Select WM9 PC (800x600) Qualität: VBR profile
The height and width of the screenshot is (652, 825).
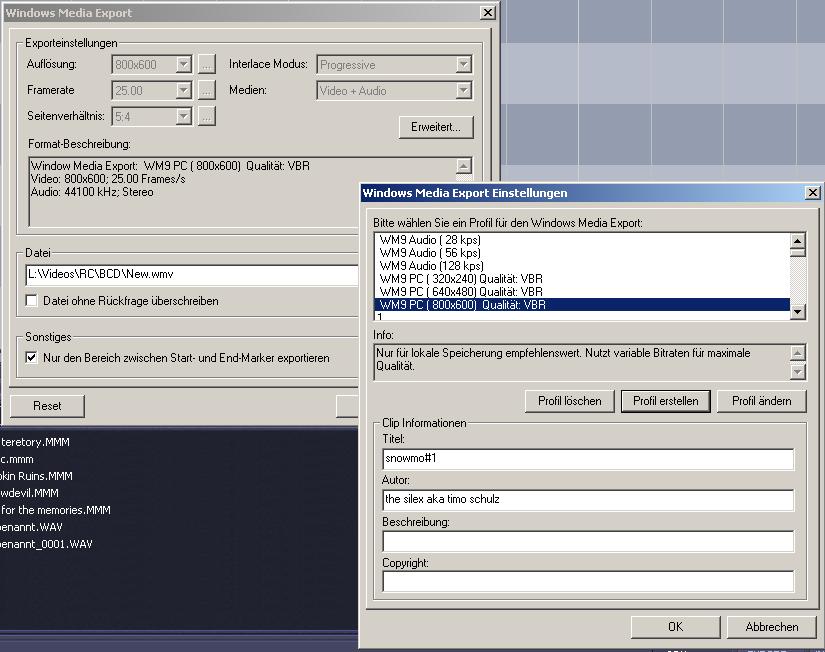[x=582, y=305]
